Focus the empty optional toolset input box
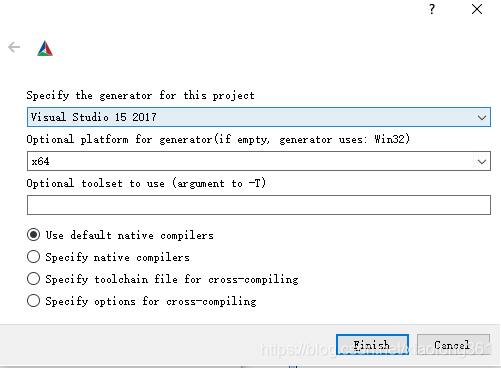The width and height of the screenshot is (501, 368). (259, 205)
